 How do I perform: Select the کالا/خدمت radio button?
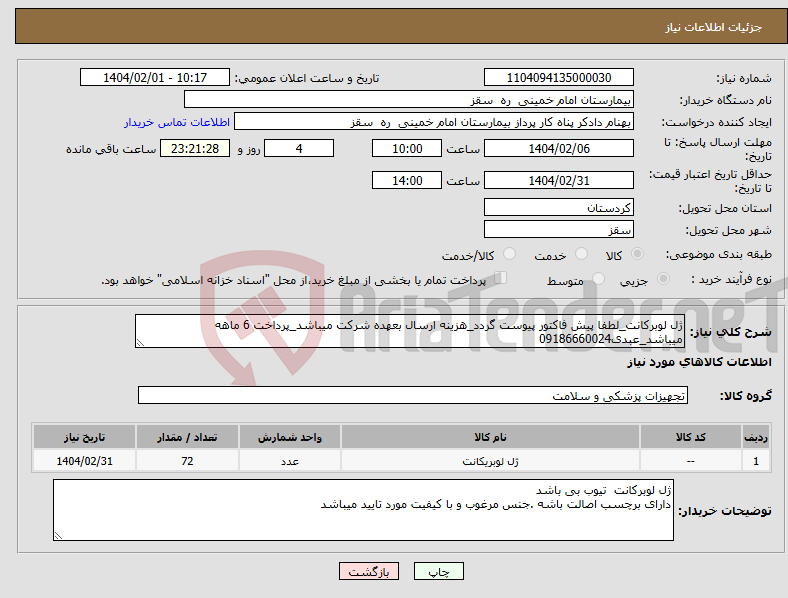coord(510,254)
